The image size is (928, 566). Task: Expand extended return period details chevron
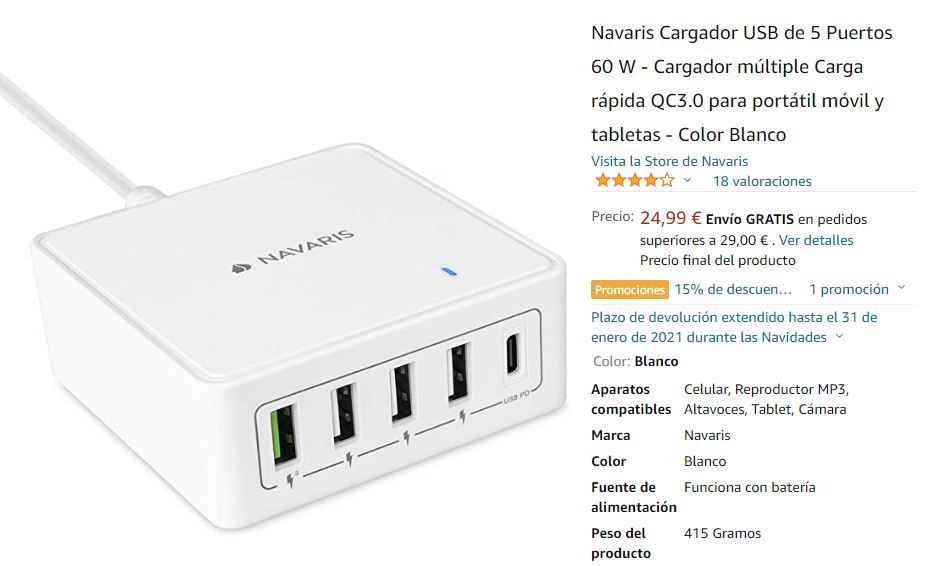(x=839, y=336)
